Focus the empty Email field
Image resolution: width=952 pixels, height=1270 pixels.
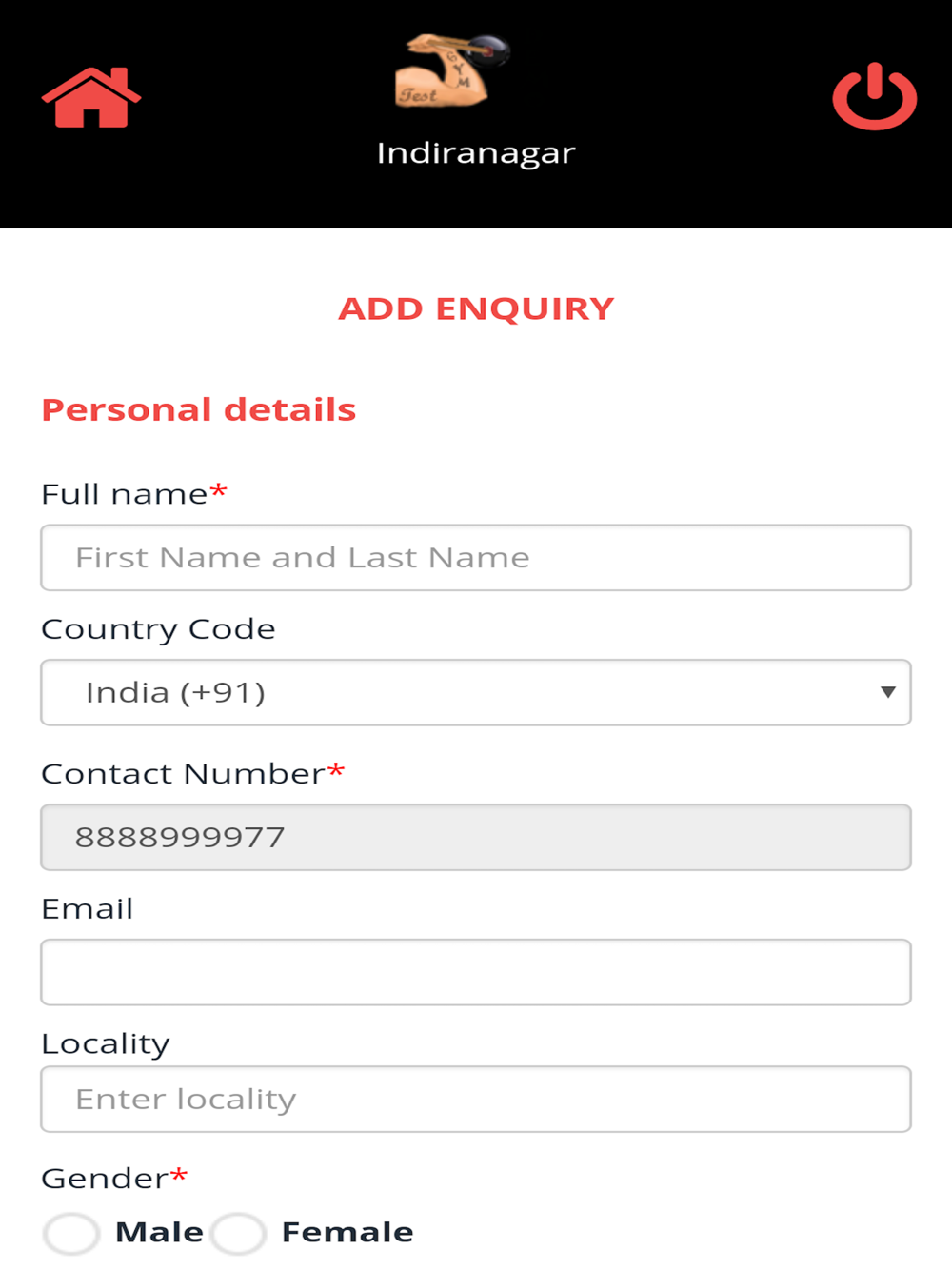[476, 972]
